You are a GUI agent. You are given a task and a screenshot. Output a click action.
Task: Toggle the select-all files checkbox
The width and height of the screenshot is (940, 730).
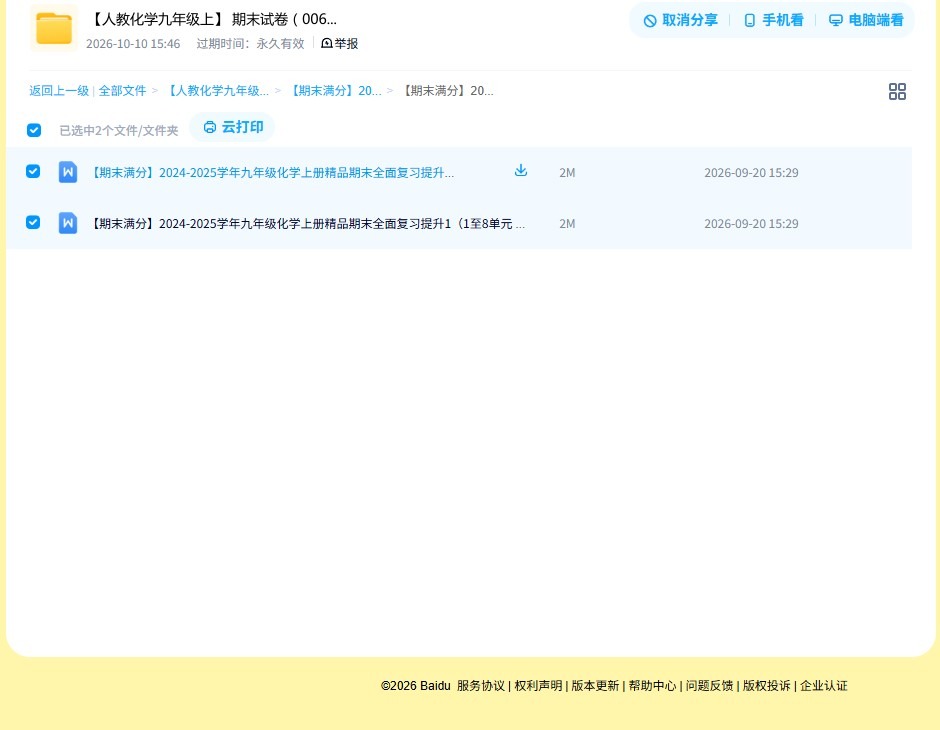(x=34, y=130)
